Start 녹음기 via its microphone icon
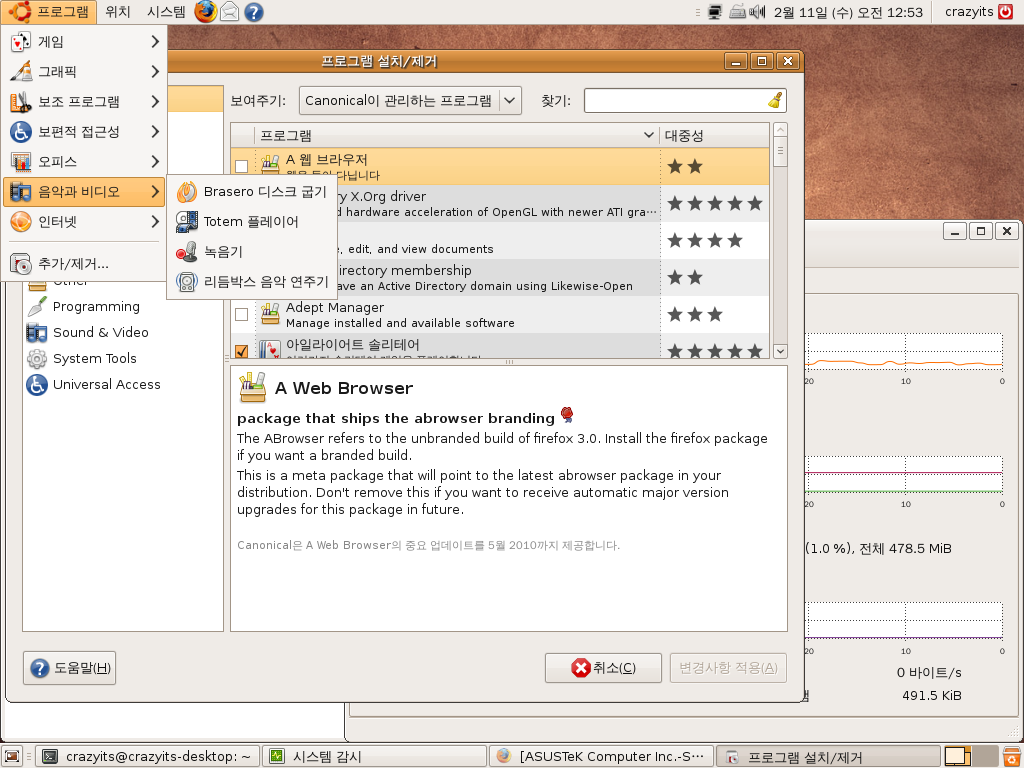Screen dimensions: 1024x768 pos(187,252)
